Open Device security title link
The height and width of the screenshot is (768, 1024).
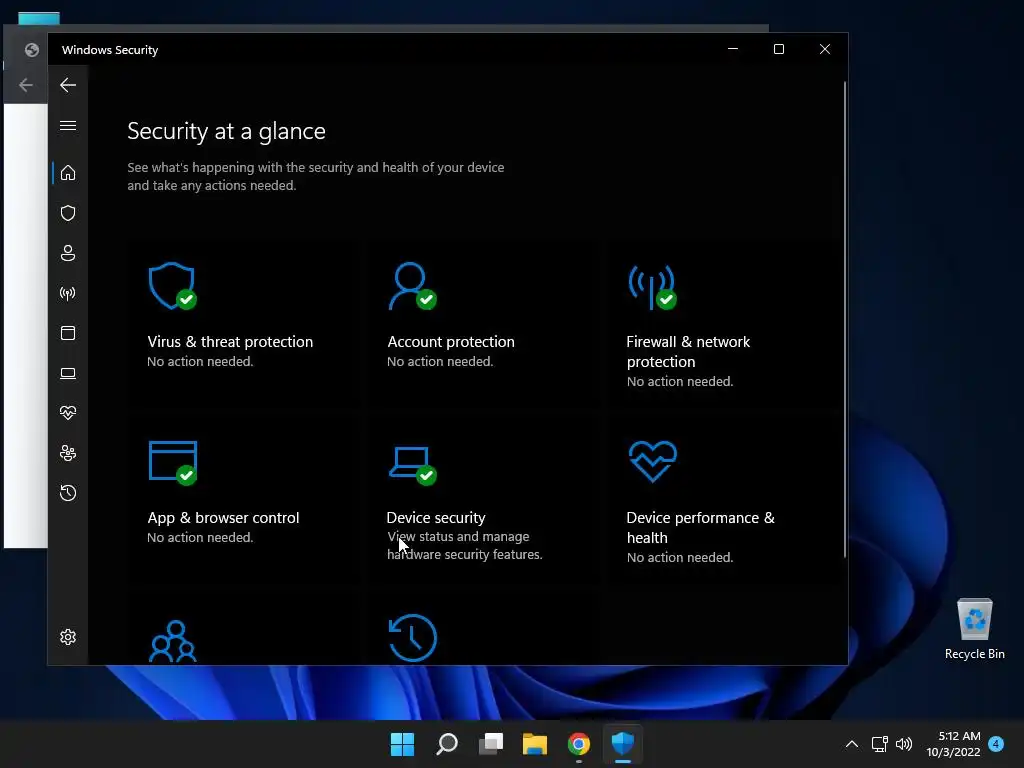coord(436,518)
